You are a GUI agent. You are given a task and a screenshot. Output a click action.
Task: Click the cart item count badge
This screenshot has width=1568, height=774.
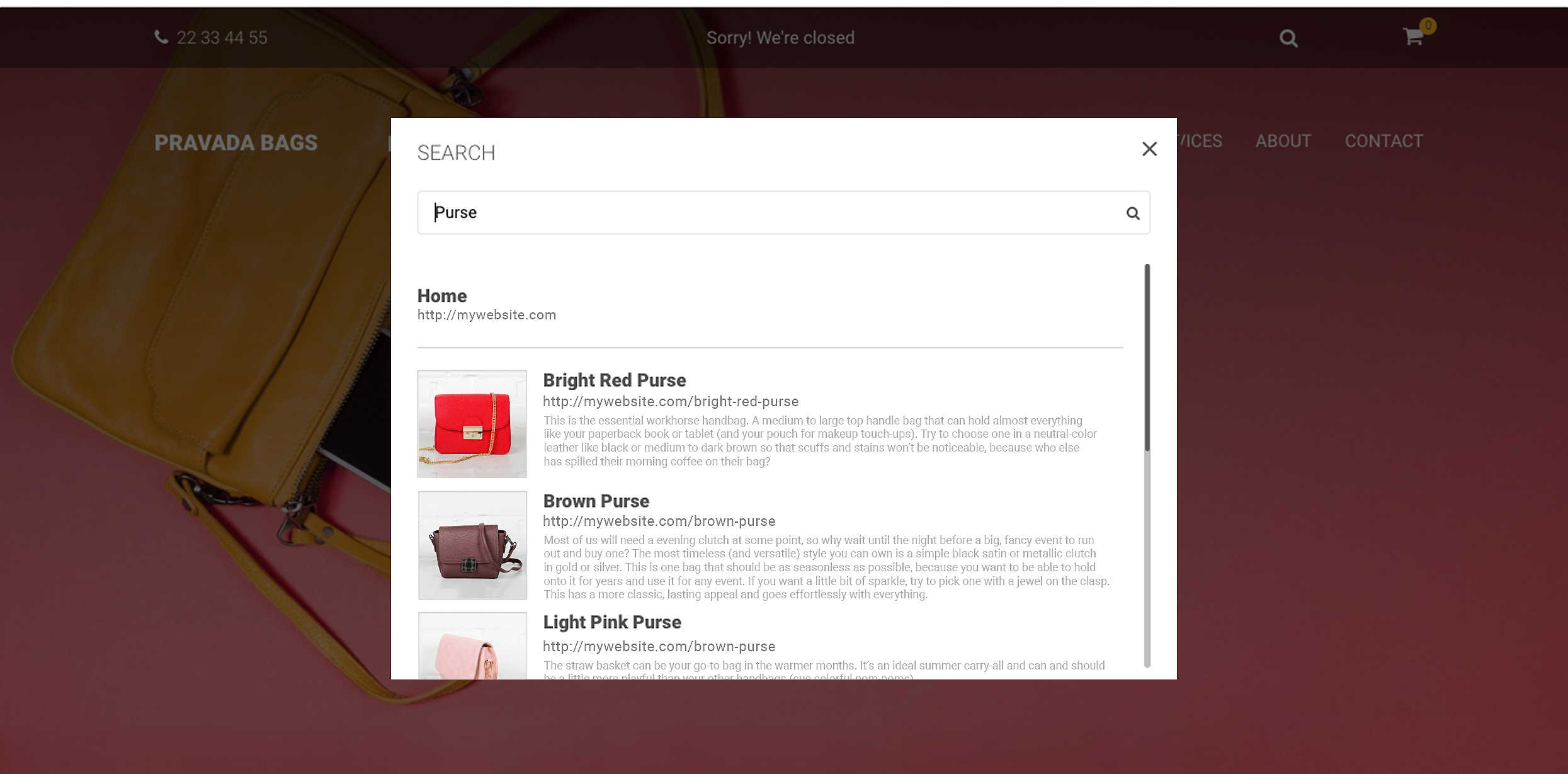(1428, 26)
